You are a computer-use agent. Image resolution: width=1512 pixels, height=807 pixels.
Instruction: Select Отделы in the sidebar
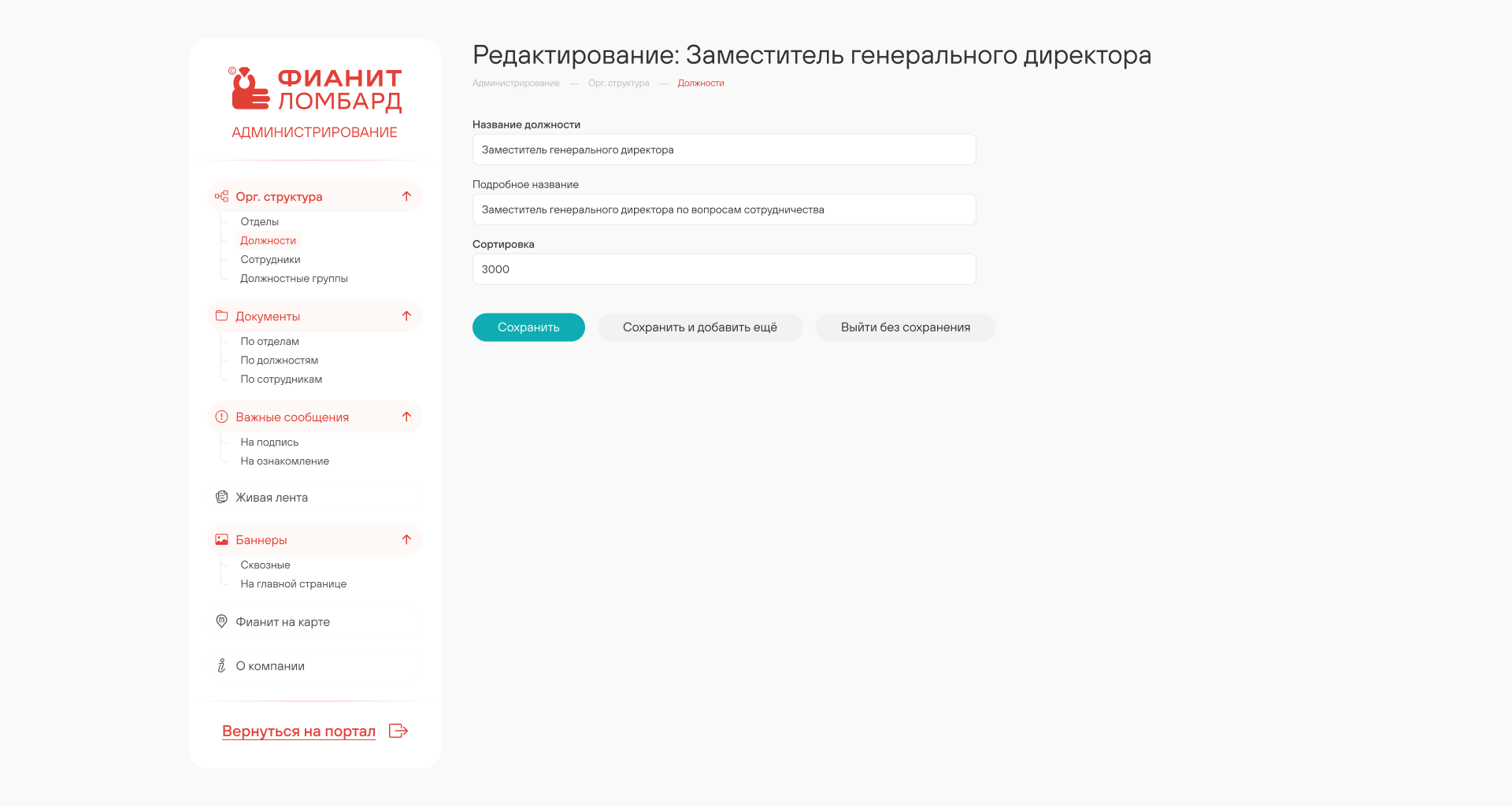tap(260, 221)
